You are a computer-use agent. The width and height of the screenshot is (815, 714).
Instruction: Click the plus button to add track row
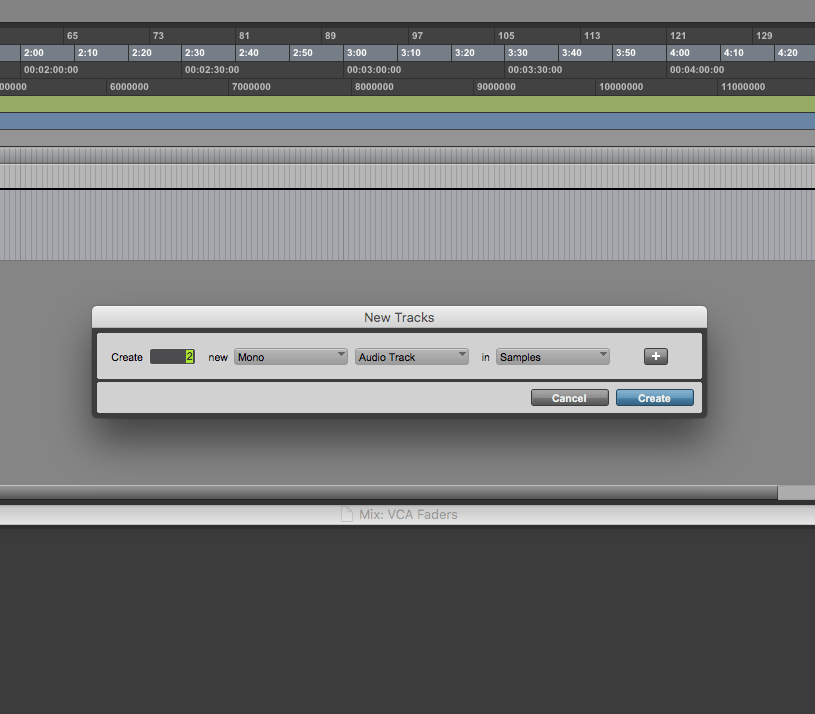[x=655, y=356]
